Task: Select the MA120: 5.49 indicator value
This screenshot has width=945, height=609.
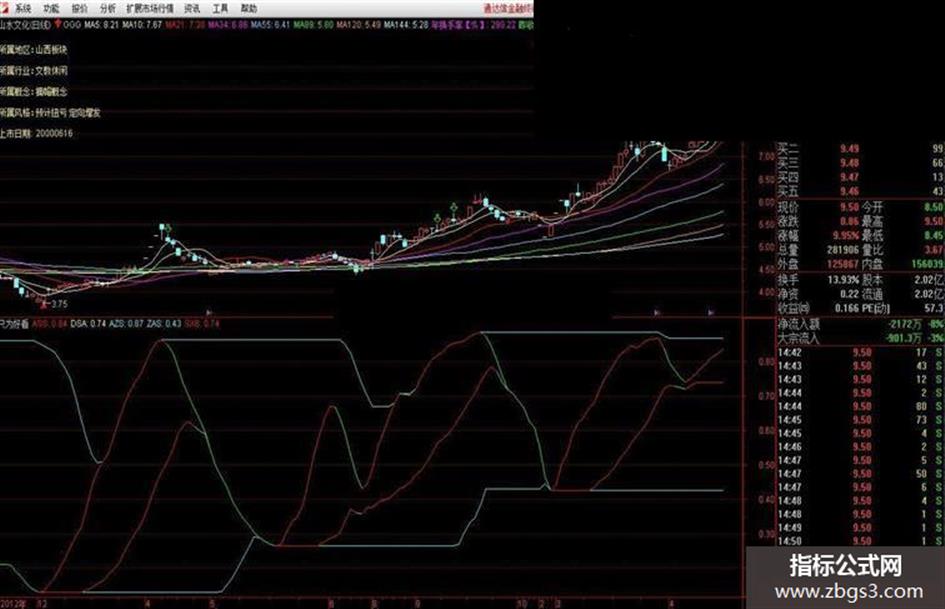Action: click(359, 25)
